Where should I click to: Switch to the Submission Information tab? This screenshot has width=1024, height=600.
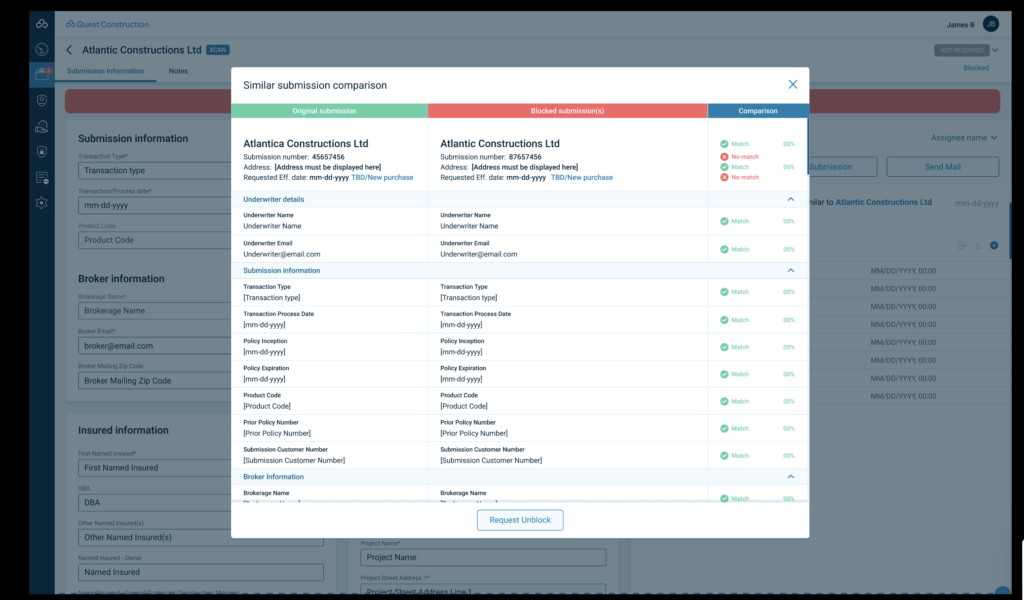pos(105,71)
